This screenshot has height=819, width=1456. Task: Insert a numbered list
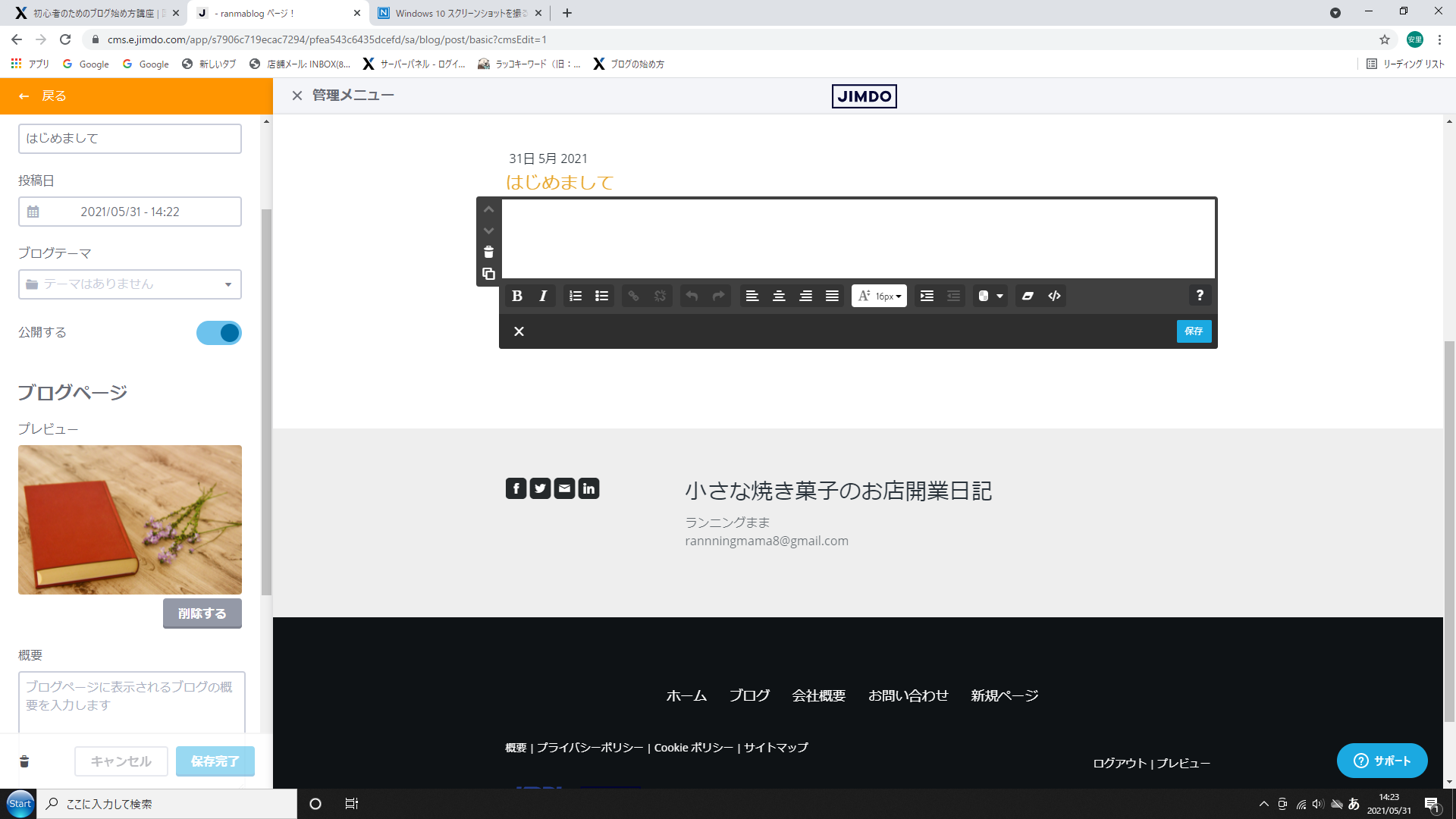[576, 296]
